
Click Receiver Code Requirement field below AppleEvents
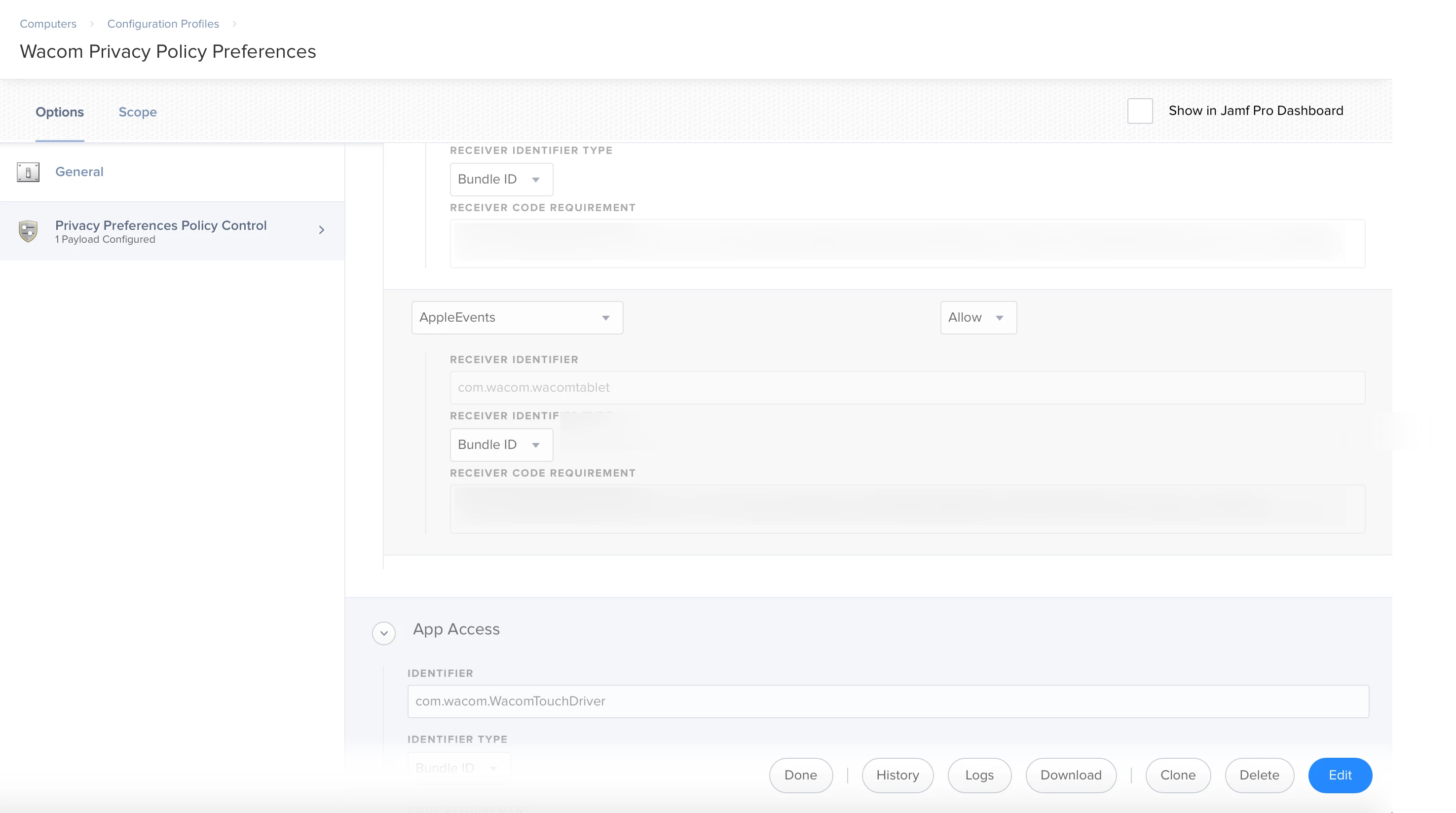pos(907,509)
